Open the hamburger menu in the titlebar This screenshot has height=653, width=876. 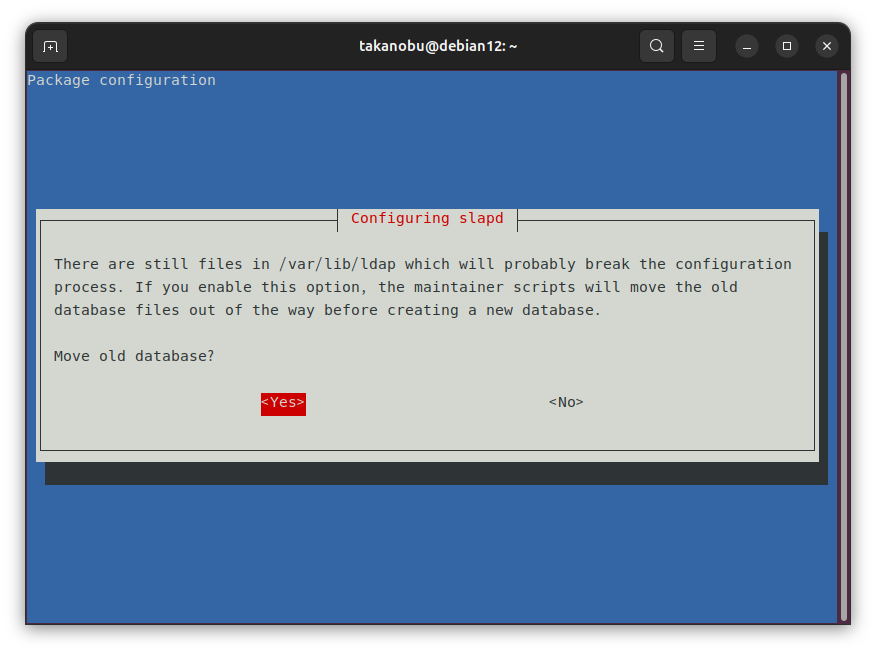(699, 46)
